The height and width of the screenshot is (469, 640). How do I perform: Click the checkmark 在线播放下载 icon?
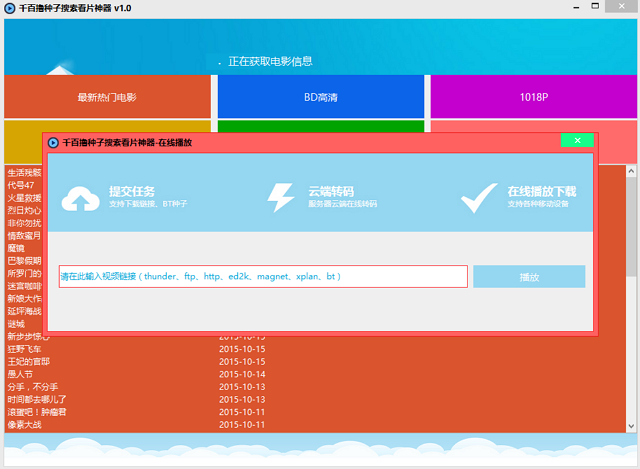pos(480,197)
